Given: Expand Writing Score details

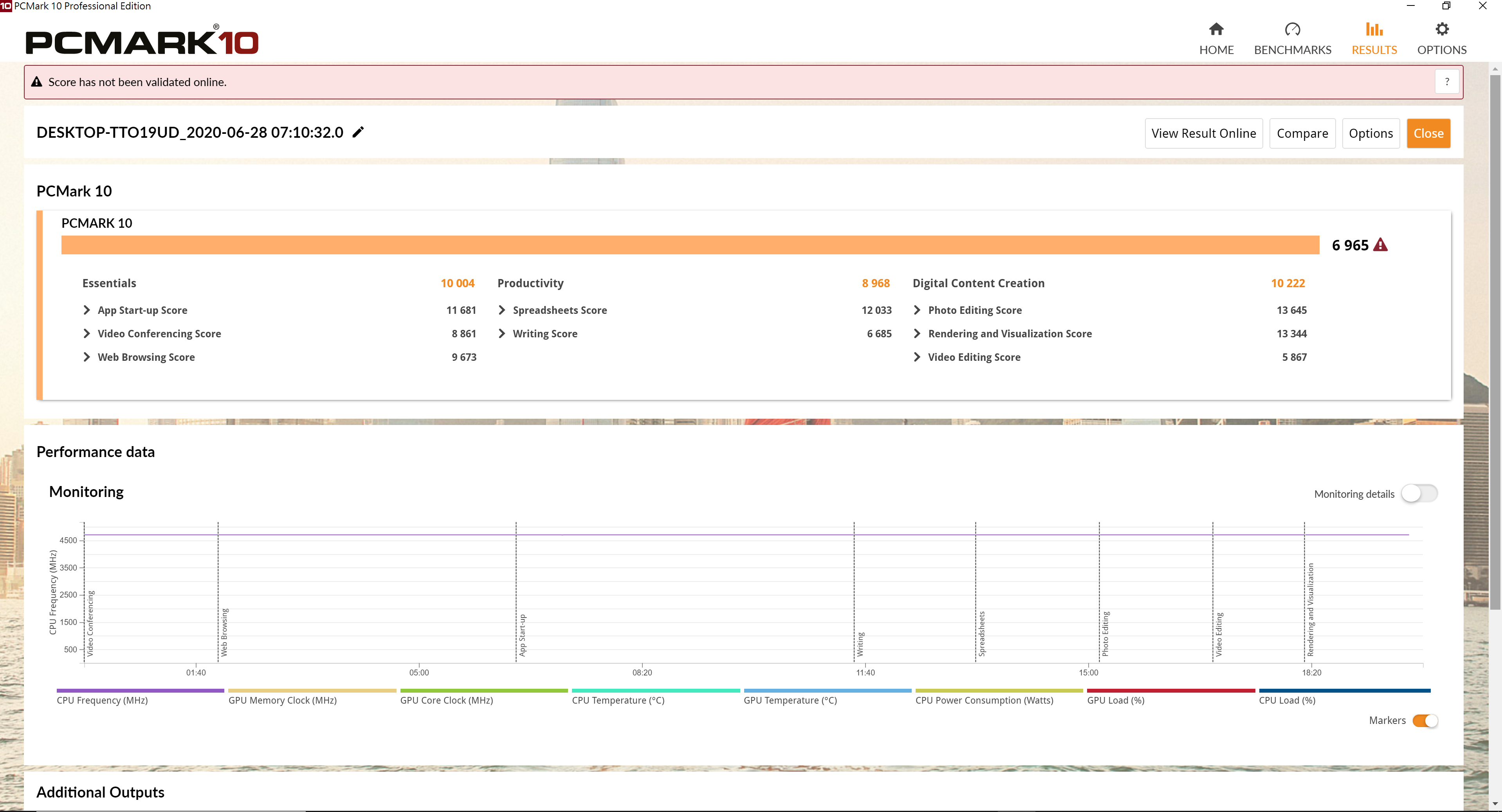Looking at the screenshot, I should pyautogui.click(x=502, y=333).
